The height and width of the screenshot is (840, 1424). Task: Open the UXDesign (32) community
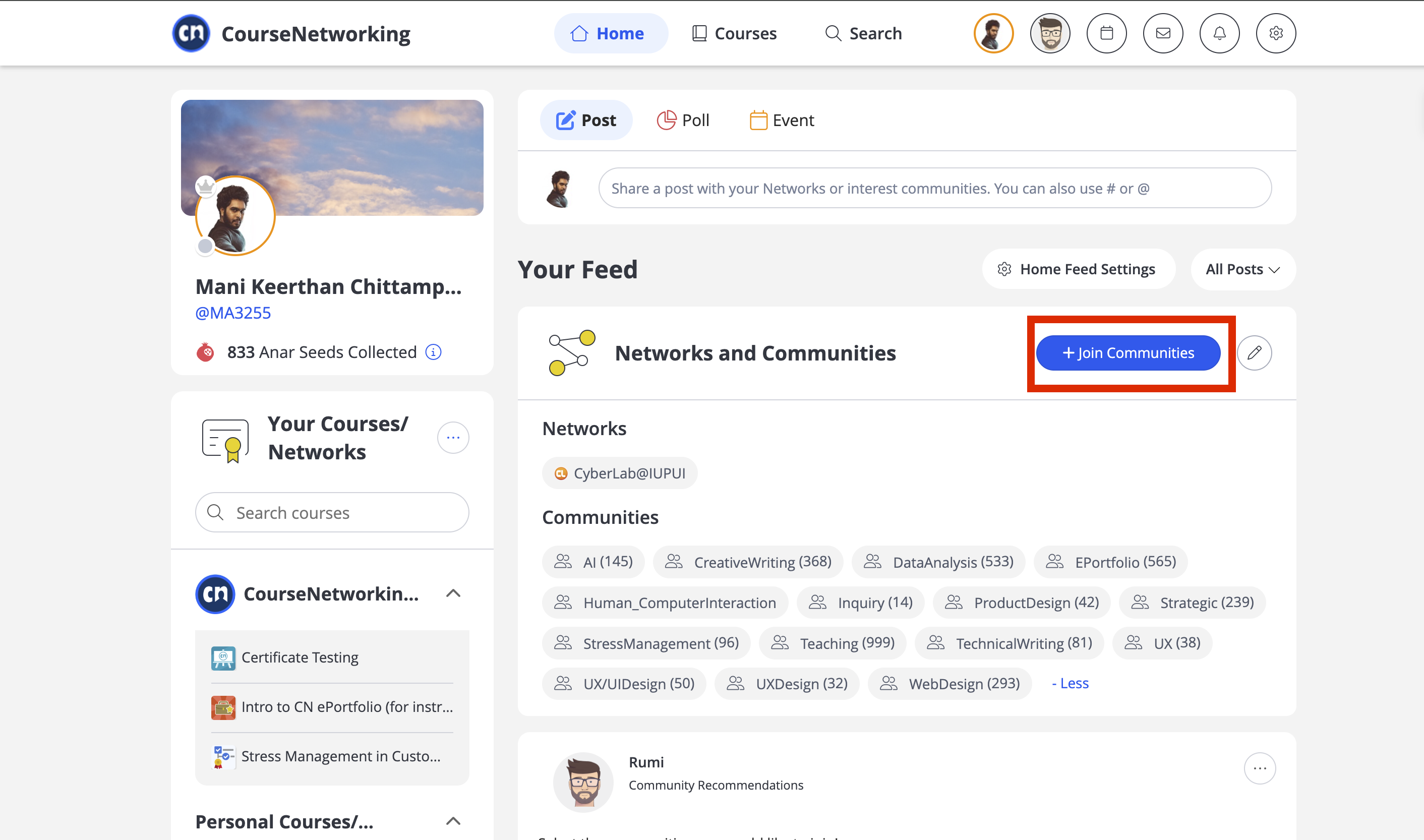[x=787, y=683]
